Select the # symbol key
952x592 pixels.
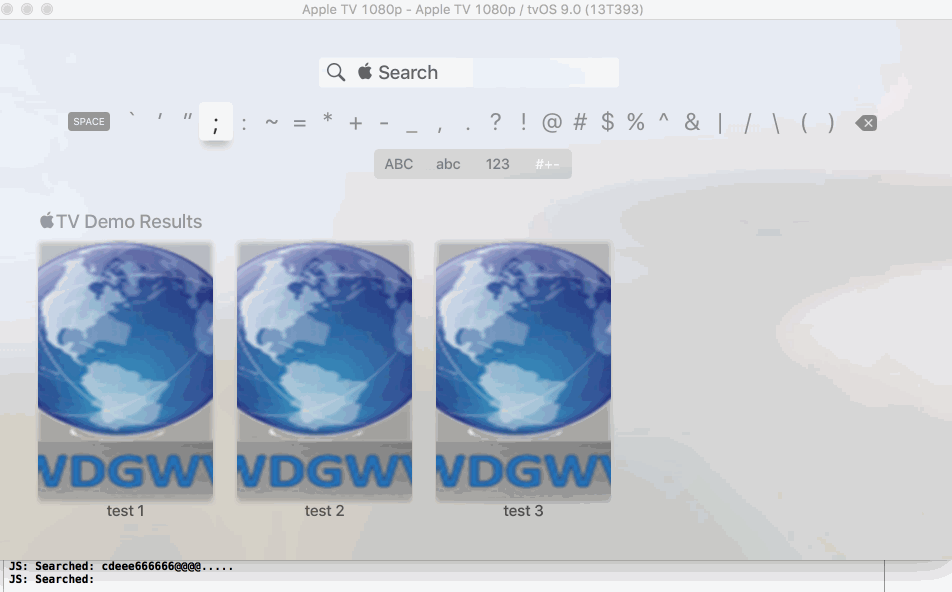pos(578,122)
